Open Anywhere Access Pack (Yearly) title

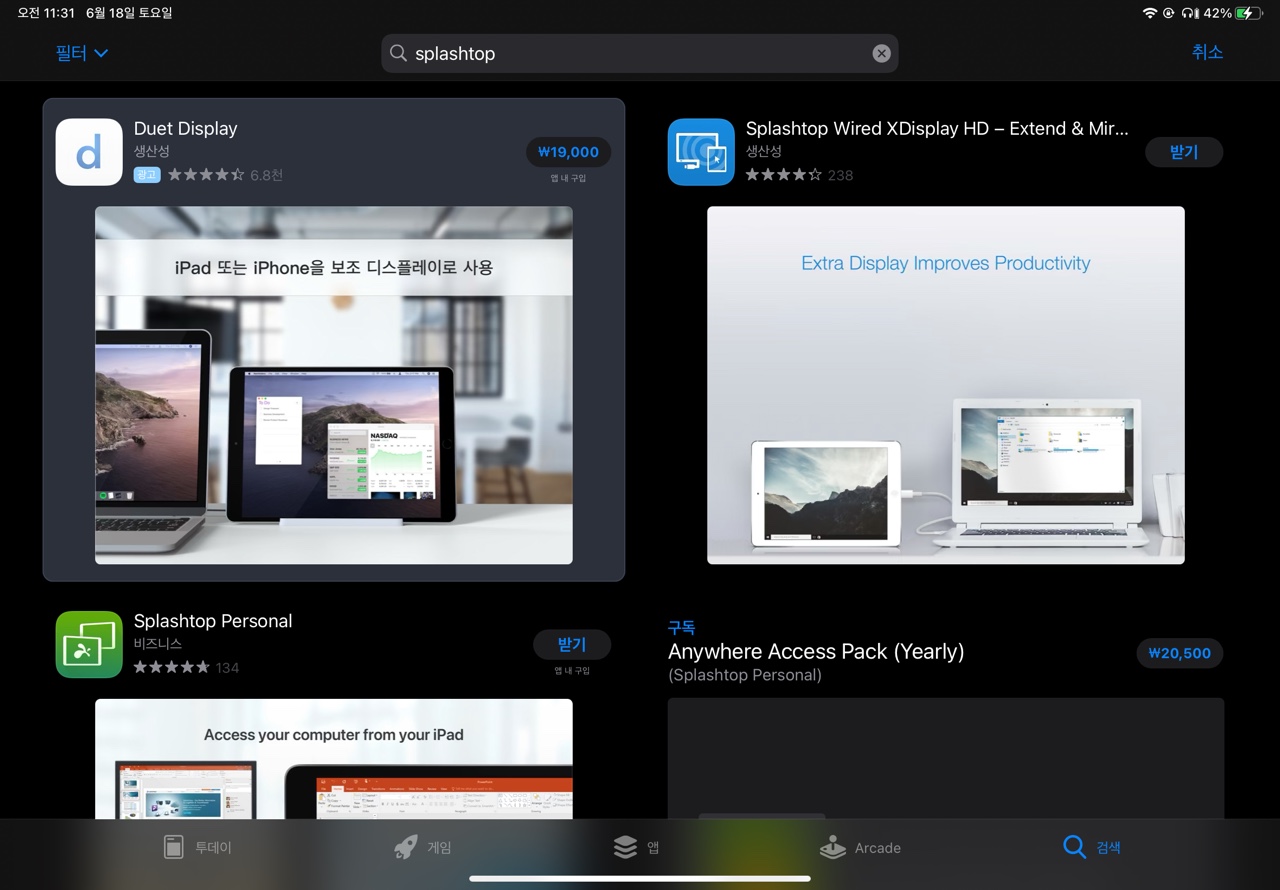point(816,652)
